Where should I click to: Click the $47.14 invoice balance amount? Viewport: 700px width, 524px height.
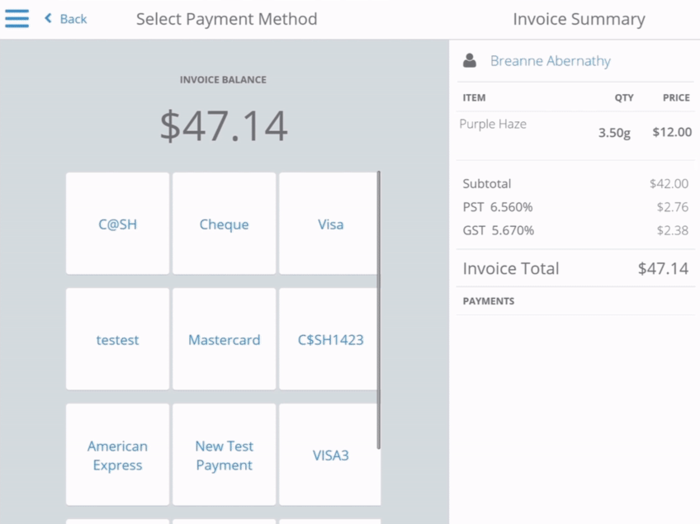(224, 126)
